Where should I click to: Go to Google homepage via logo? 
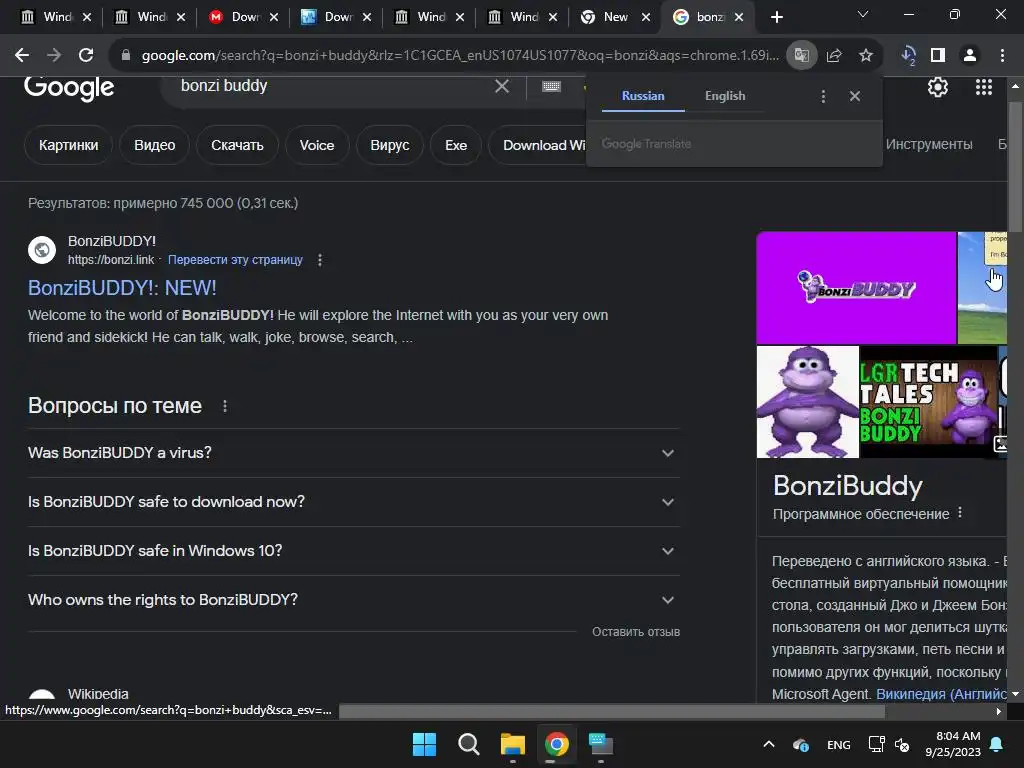pos(69,88)
